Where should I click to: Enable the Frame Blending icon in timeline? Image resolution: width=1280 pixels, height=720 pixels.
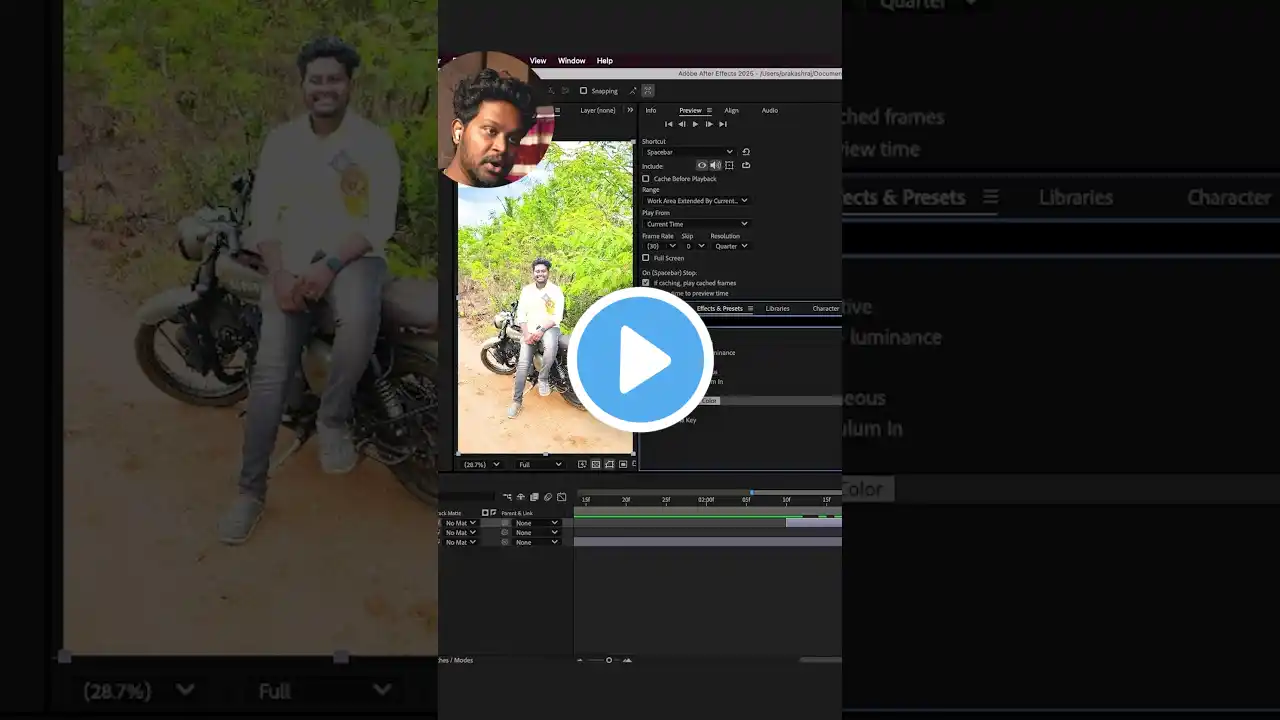[534, 497]
